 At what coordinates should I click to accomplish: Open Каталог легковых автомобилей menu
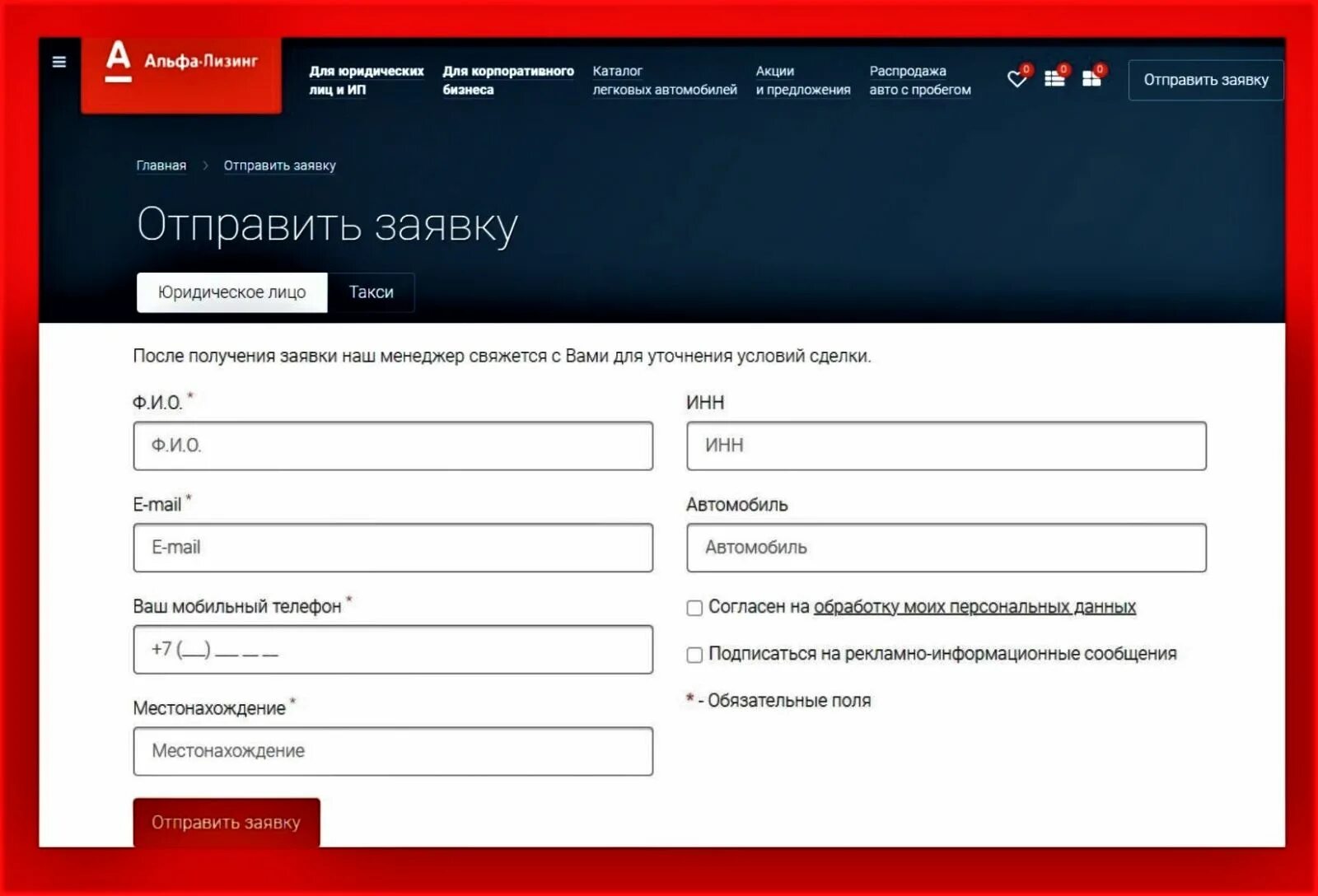pyautogui.click(x=665, y=80)
